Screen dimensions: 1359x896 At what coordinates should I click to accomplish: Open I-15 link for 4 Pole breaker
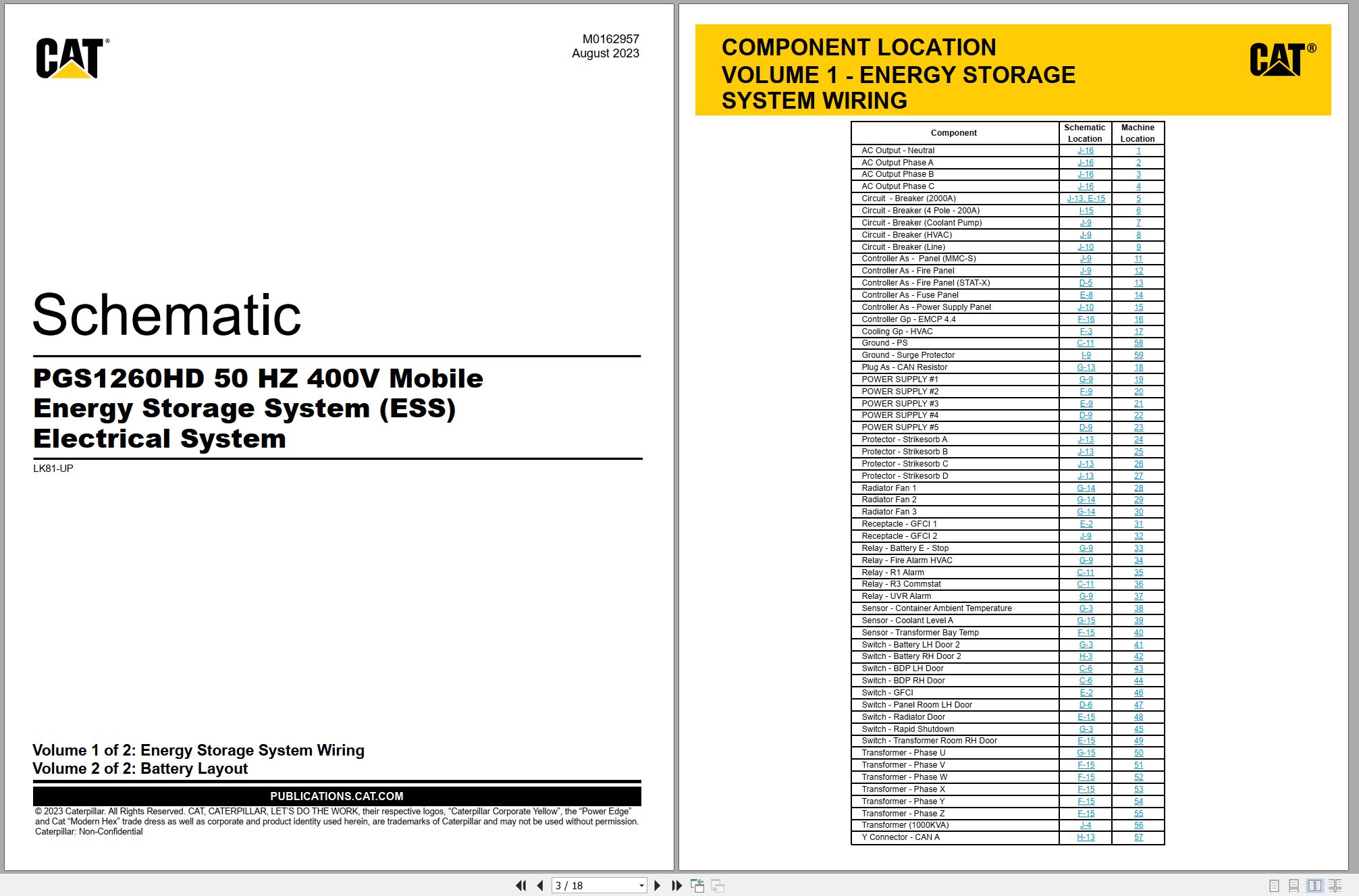tap(1086, 211)
